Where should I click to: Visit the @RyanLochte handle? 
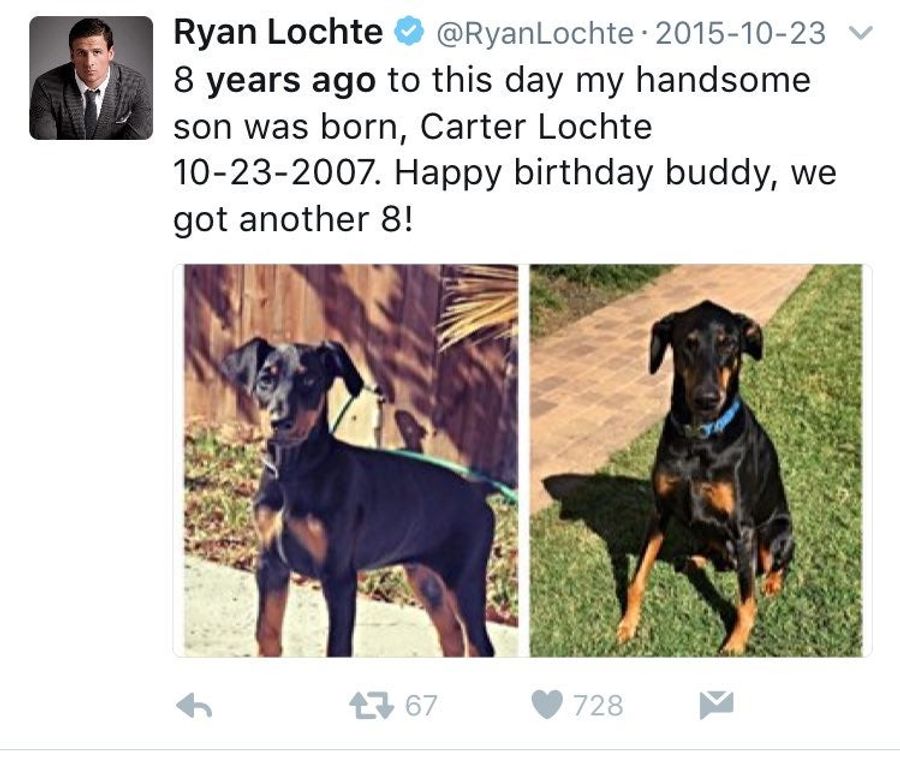coord(534,33)
